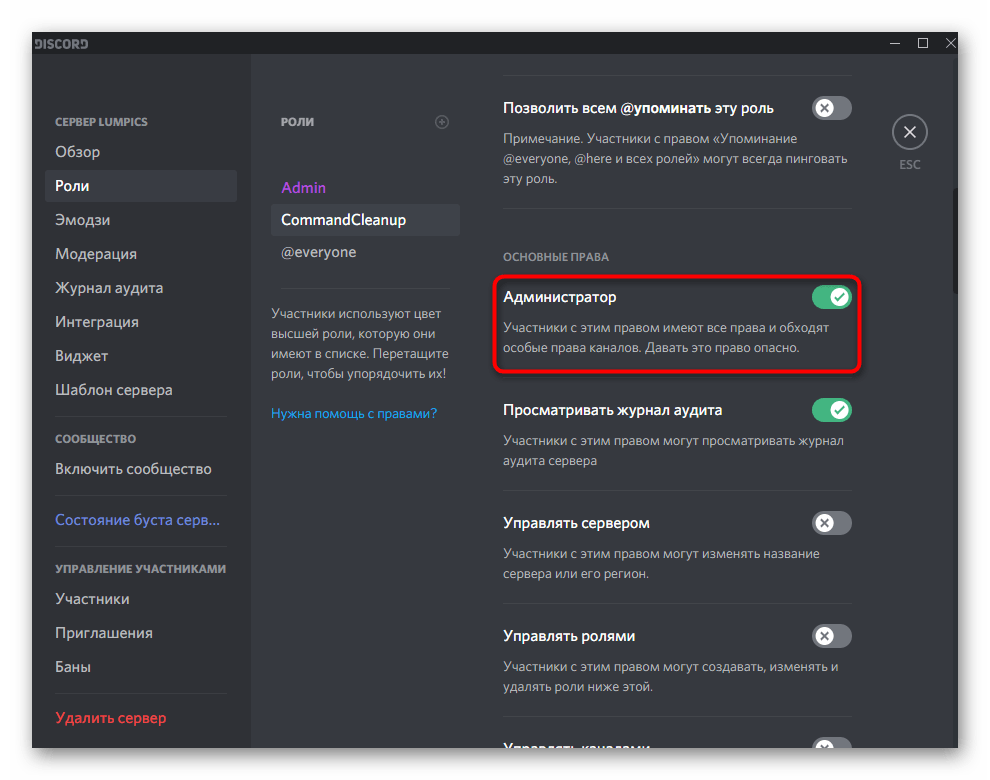Viewport: 990px width, 780px height.
Task: Click Удалить сервер
Action: click(x=141, y=718)
